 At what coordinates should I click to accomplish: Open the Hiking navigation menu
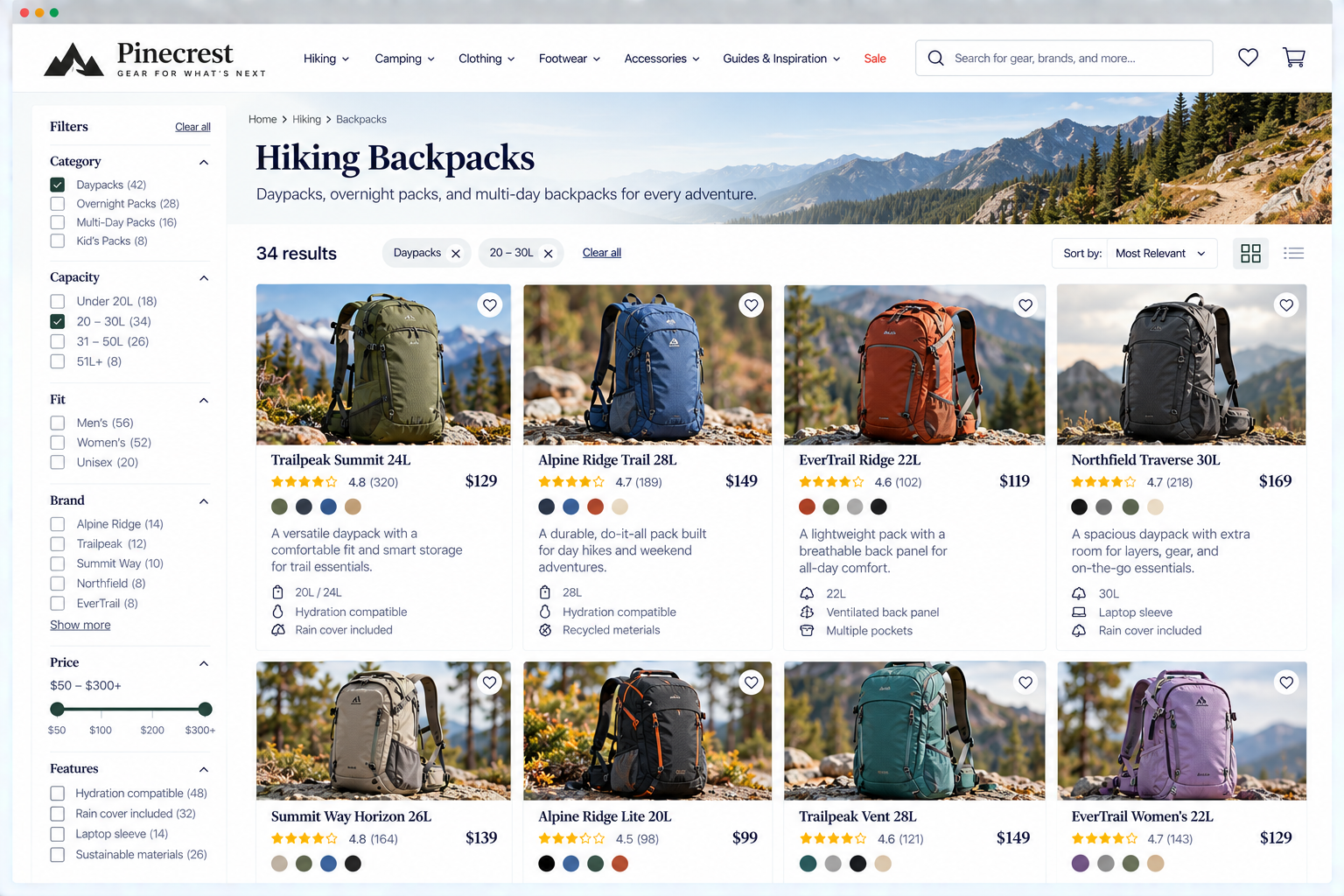326,59
